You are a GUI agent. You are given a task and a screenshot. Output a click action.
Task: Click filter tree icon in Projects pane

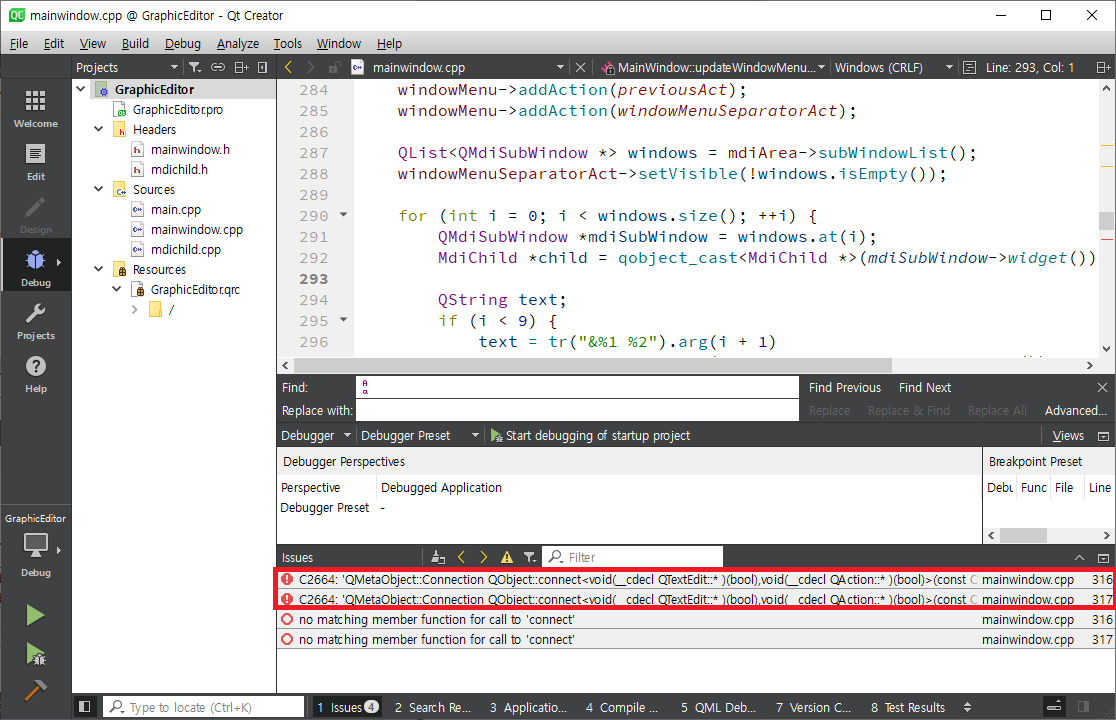[x=194, y=67]
